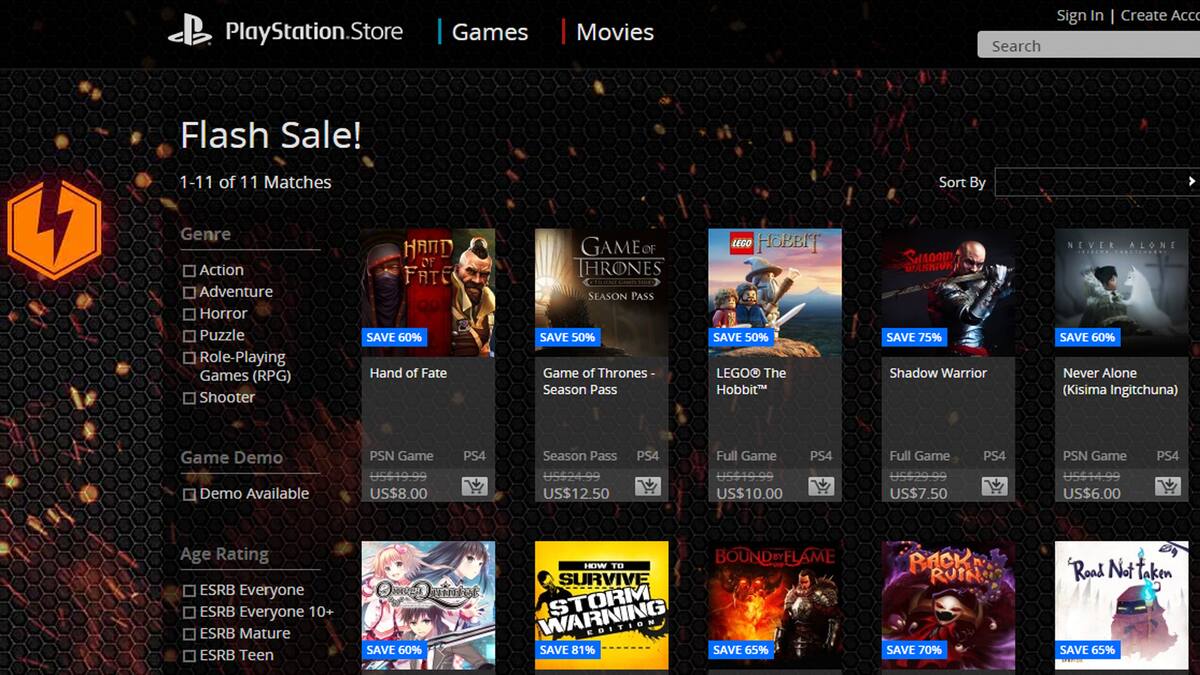Open How to Survive Storm Warning thumbnail
The width and height of the screenshot is (1200, 675).
[602, 605]
